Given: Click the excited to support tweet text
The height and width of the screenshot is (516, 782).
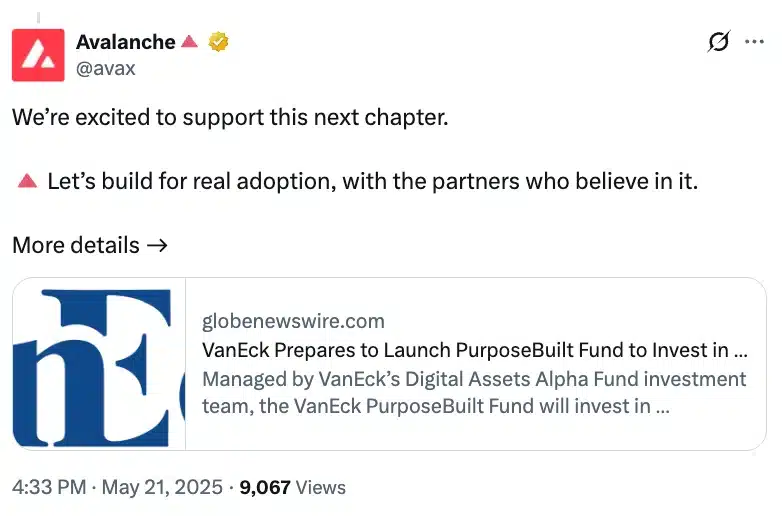Looking at the screenshot, I should [x=230, y=118].
